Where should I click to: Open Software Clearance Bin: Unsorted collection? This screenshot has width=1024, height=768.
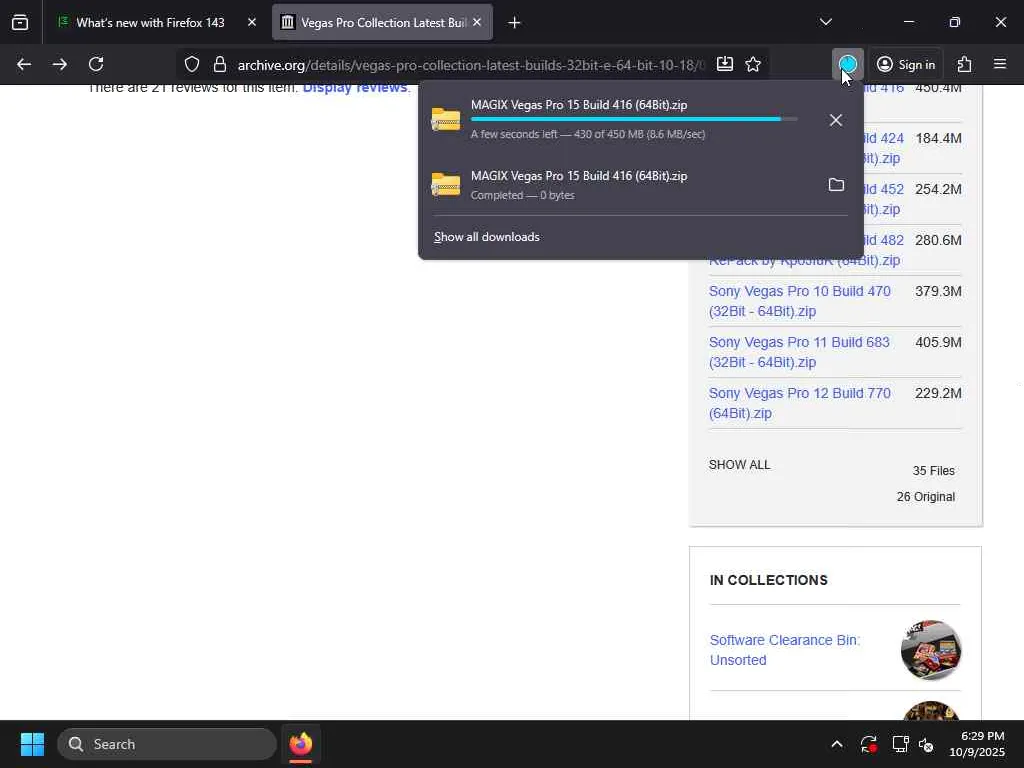(x=785, y=650)
